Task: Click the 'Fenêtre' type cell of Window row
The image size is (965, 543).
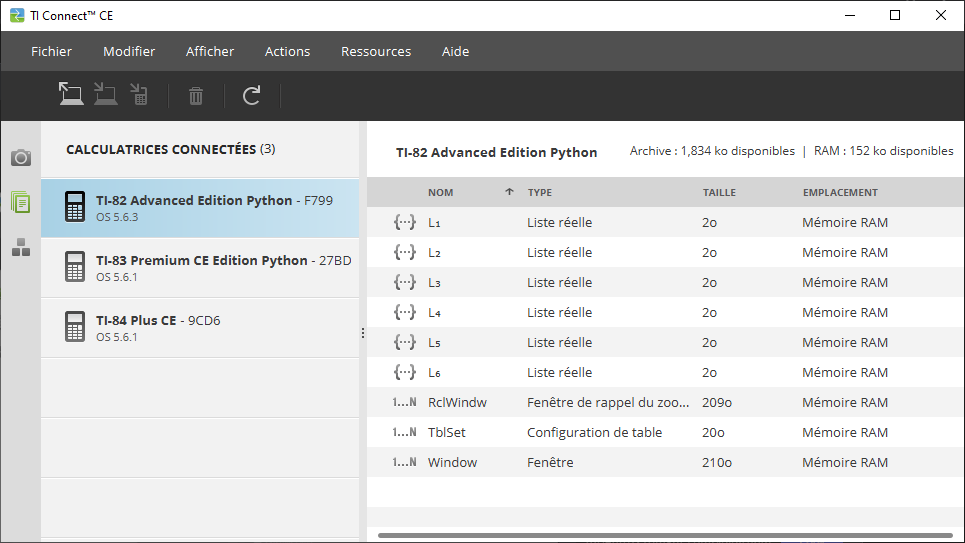Action: tap(550, 462)
